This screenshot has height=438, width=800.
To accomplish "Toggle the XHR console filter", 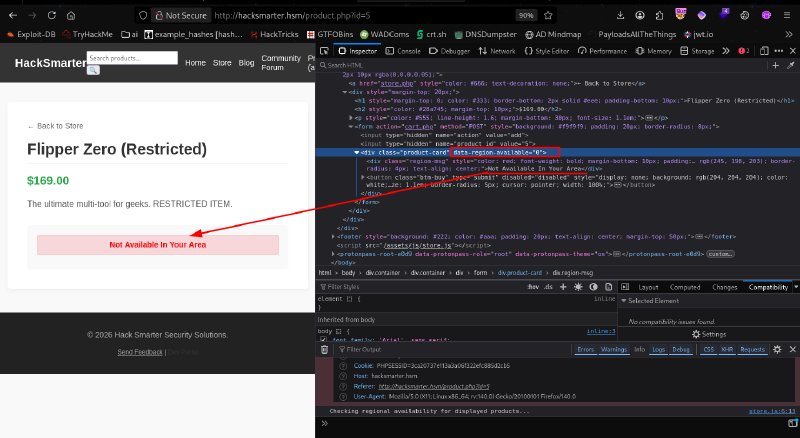I will [x=727, y=350].
